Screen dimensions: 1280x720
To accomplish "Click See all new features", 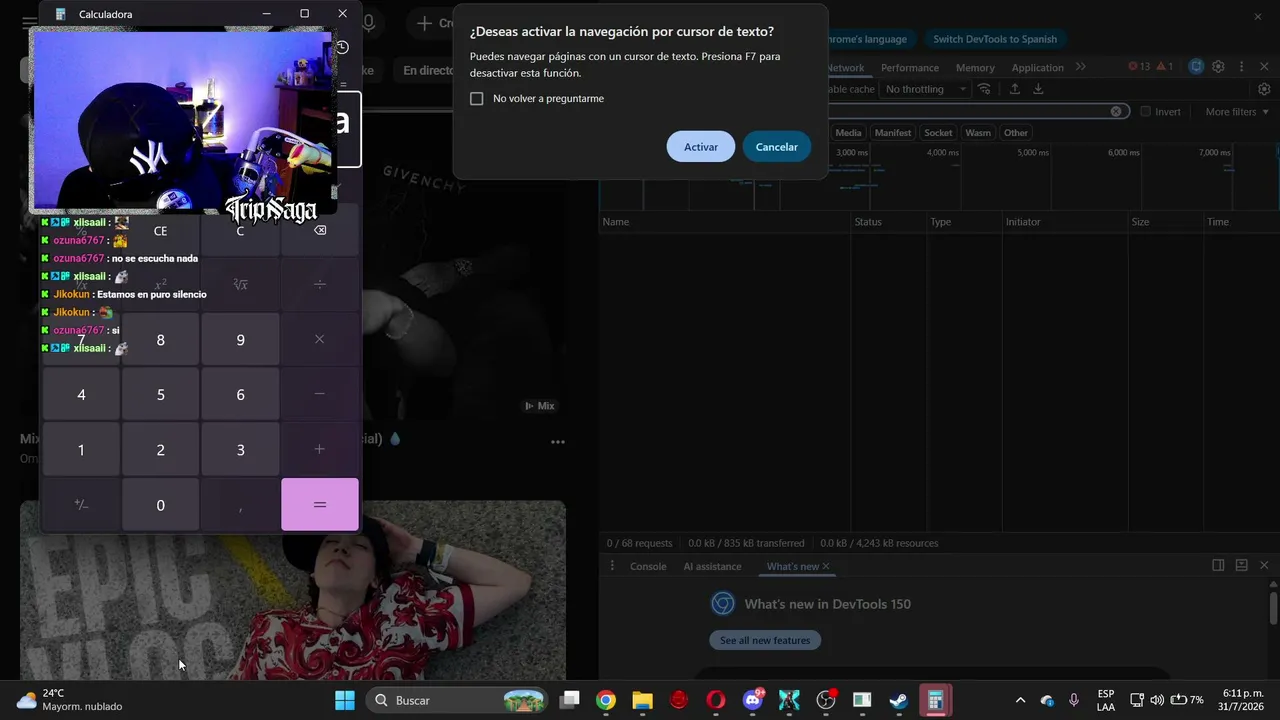I will tap(765, 640).
